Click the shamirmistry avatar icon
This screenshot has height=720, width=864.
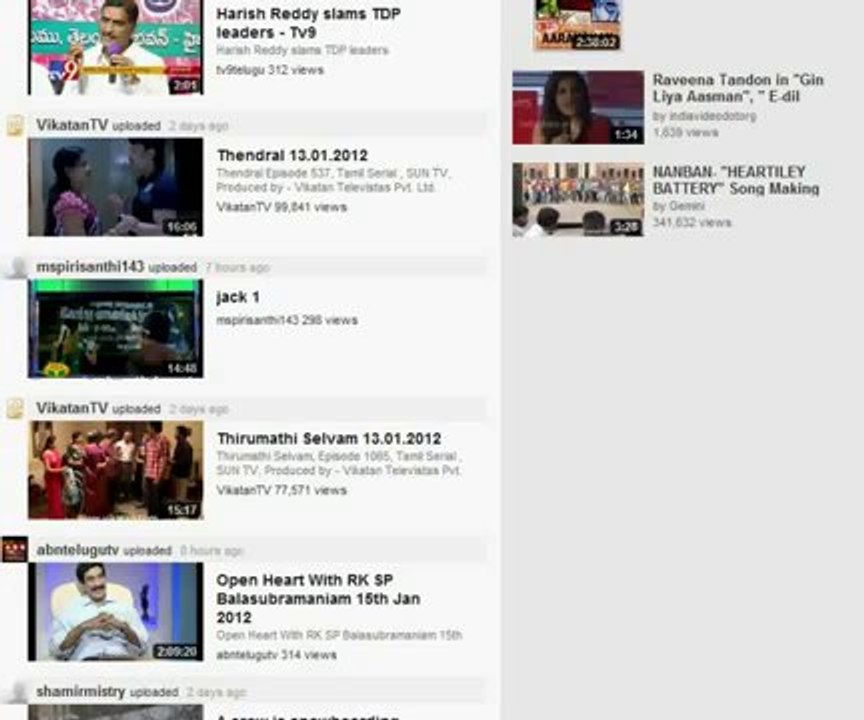(17, 692)
